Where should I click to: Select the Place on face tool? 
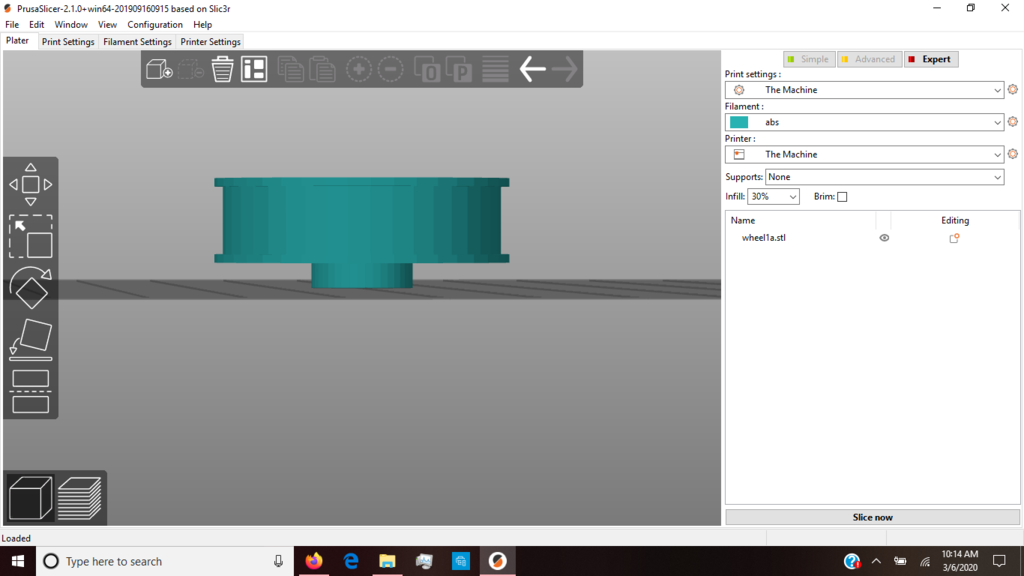(x=30, y=340)
